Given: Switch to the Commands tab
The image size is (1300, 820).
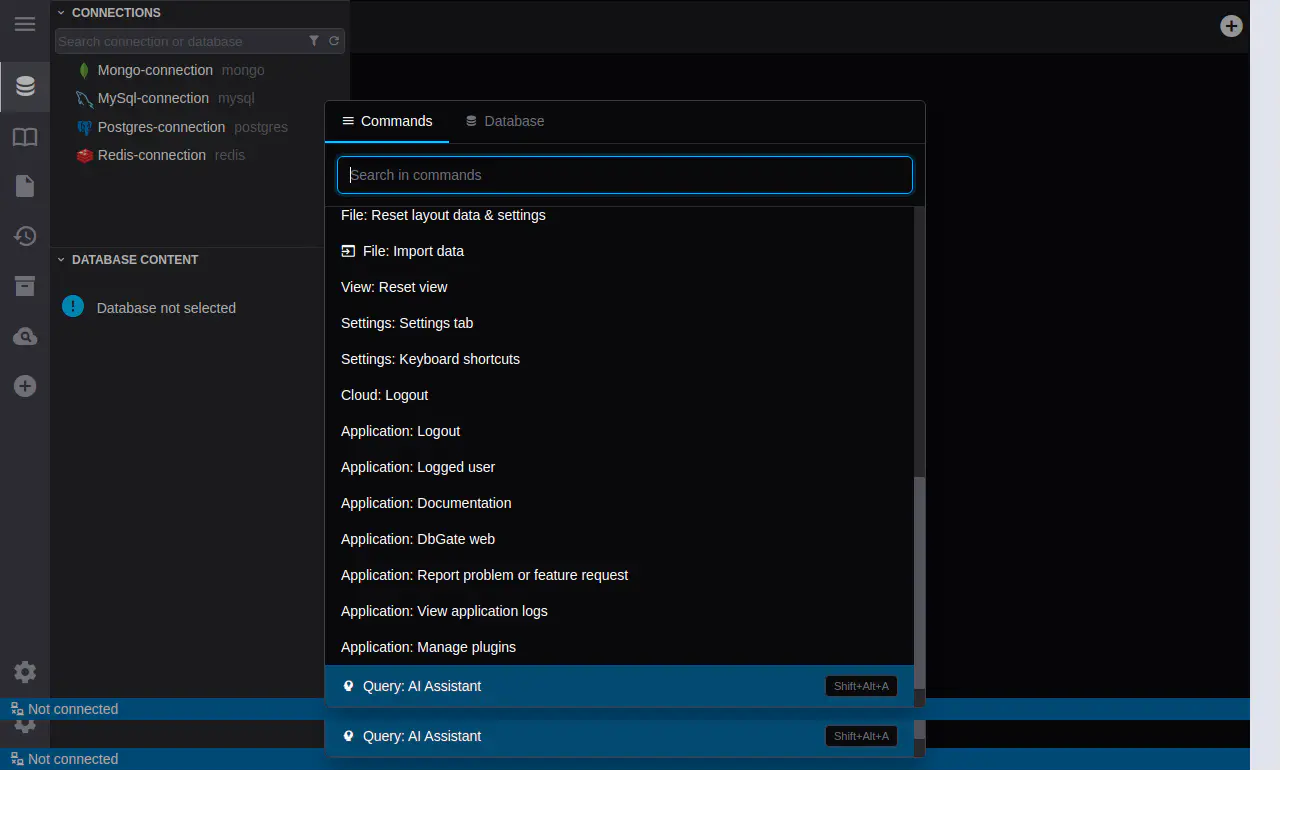Looking at the screenshot, I should [387, 121].
